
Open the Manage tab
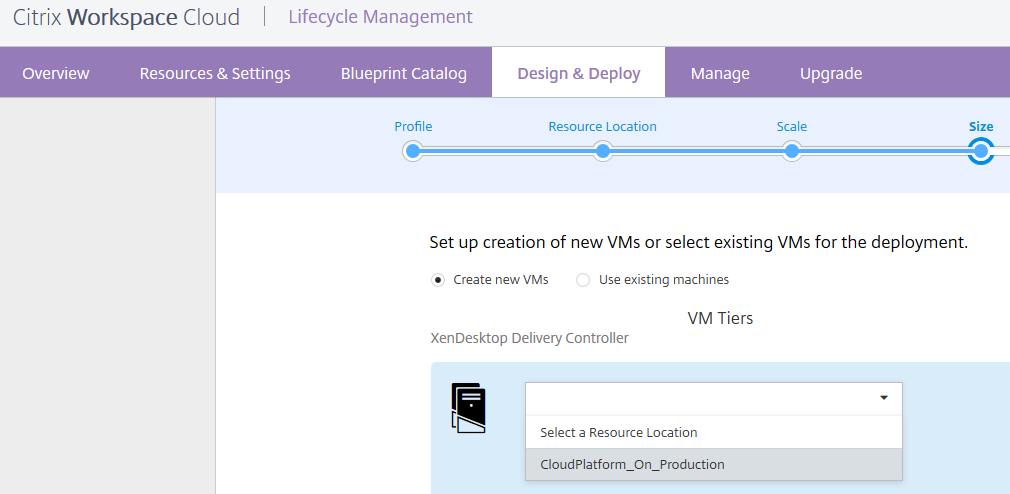(720, 73)
